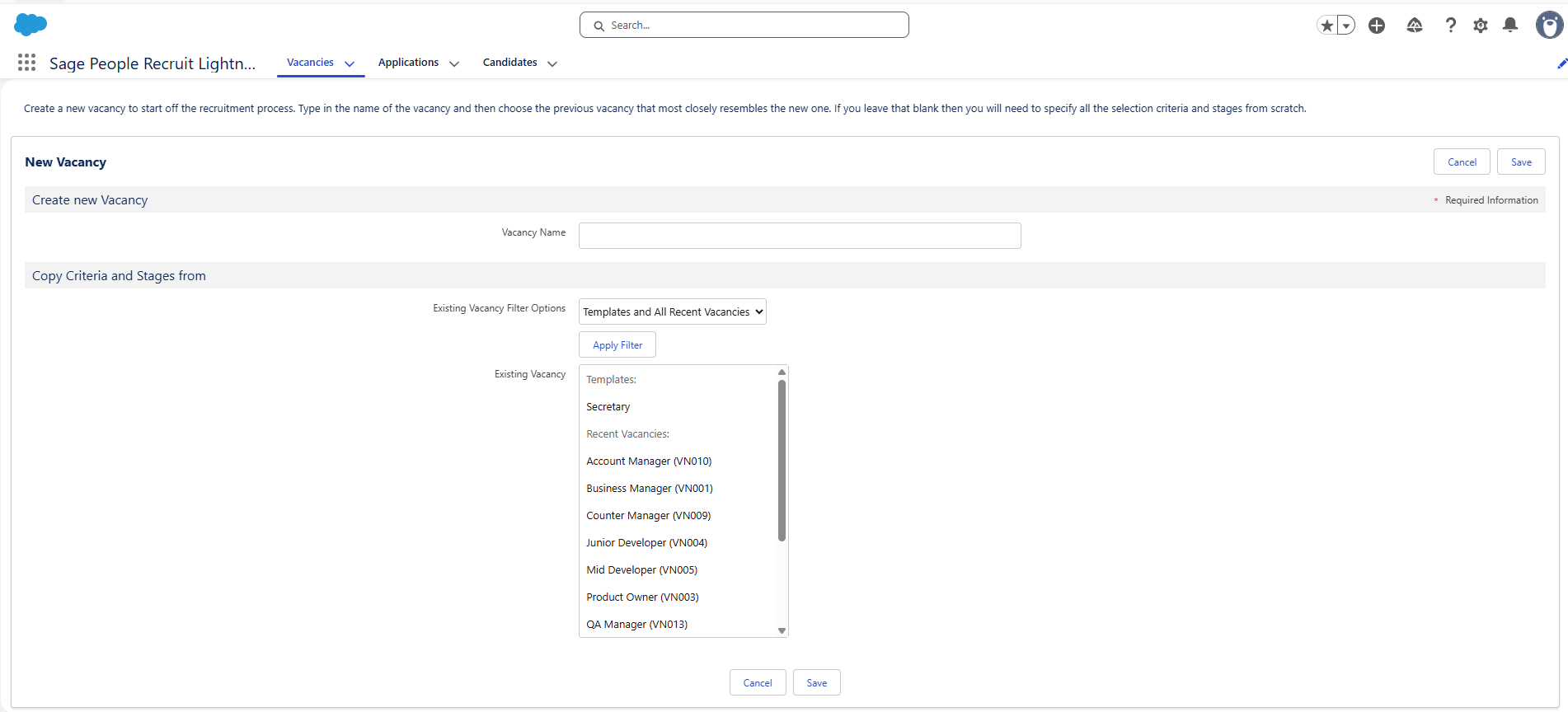1568x712 pixels.
Task: Open Existing Vacancy Filter Options dropdown
Action: coord(673,311)
